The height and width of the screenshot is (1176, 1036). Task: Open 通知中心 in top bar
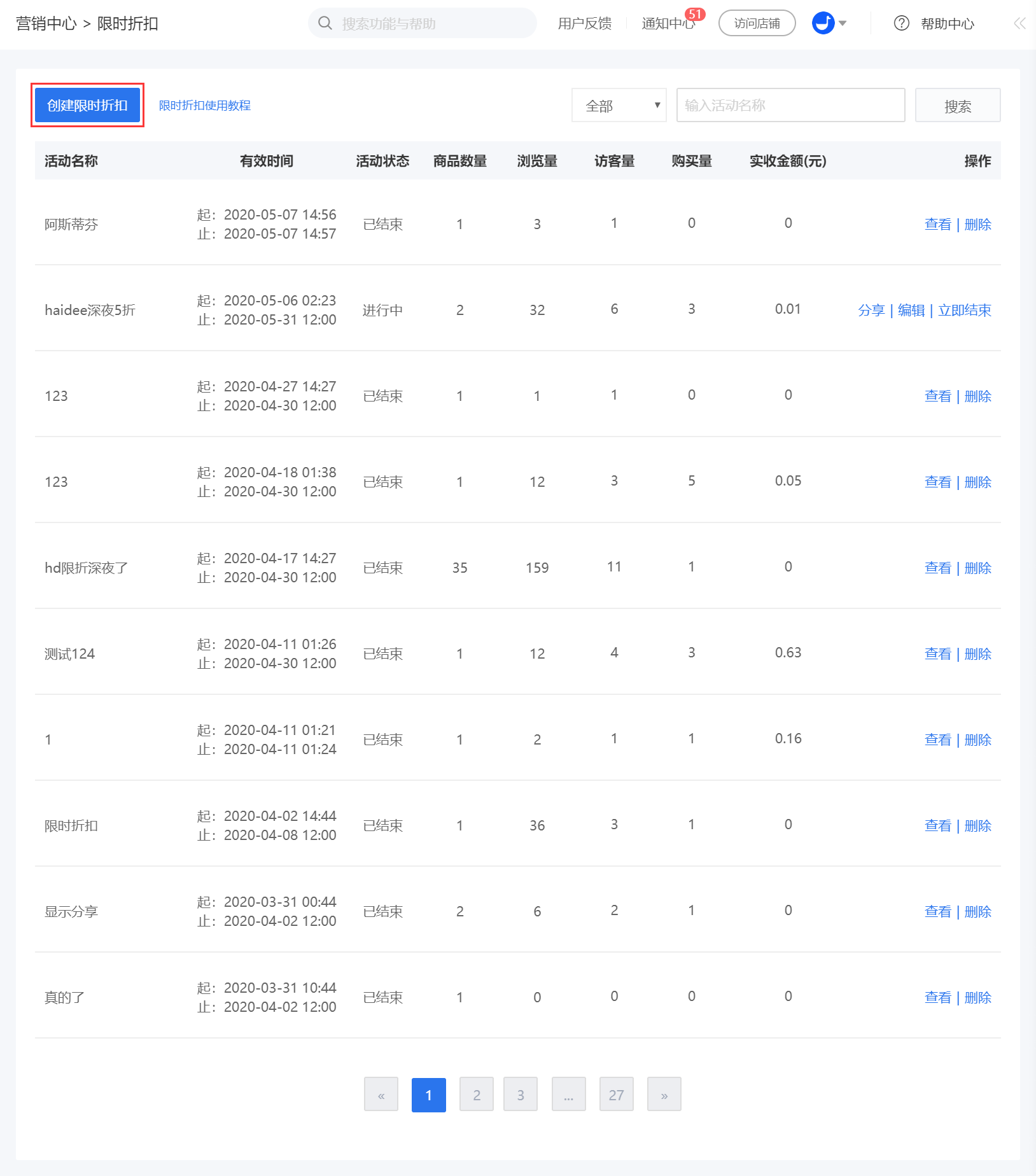pos(668,24)
